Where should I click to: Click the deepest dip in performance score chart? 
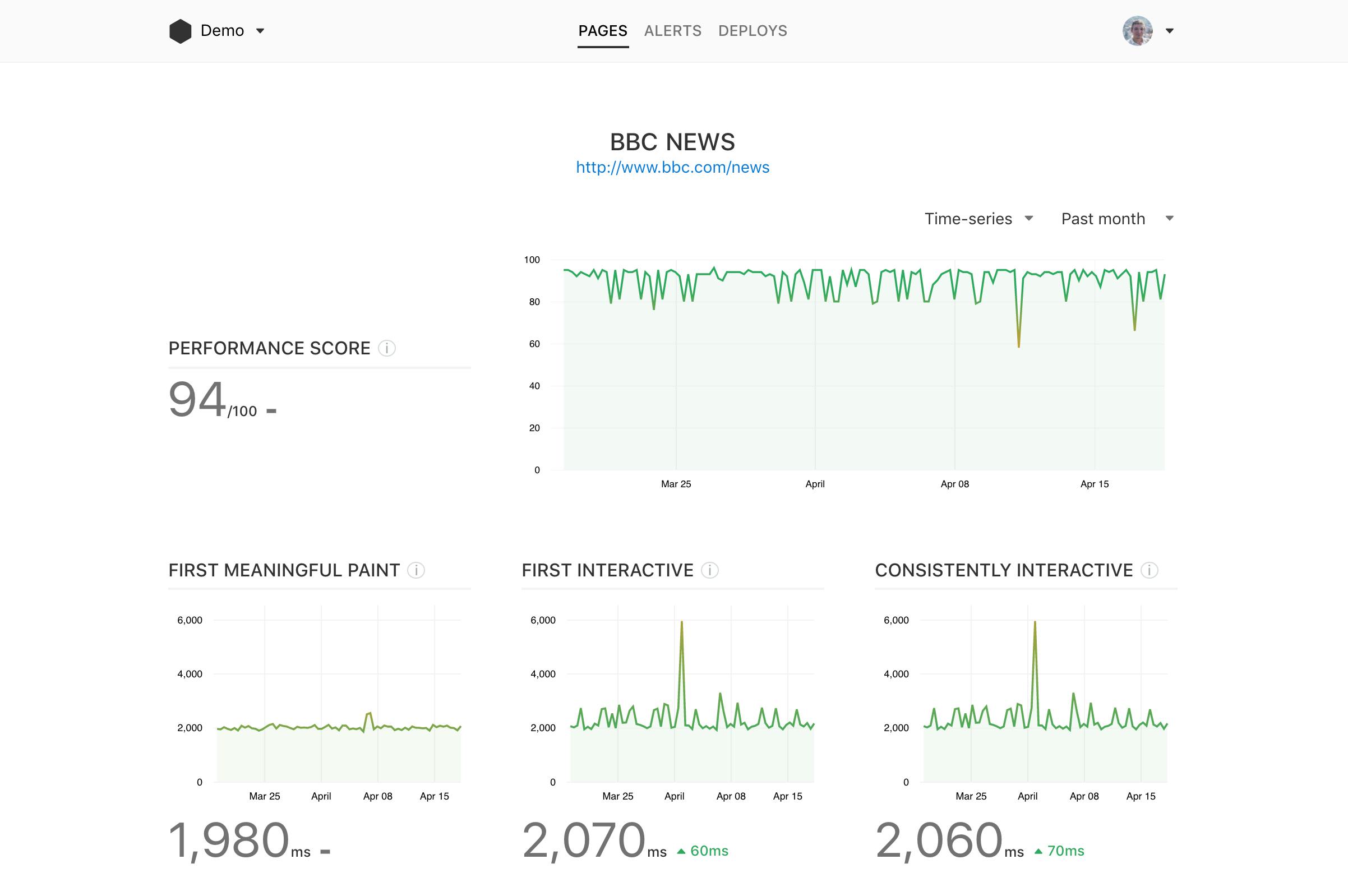pyautogui.click(x=1018, y=345)
